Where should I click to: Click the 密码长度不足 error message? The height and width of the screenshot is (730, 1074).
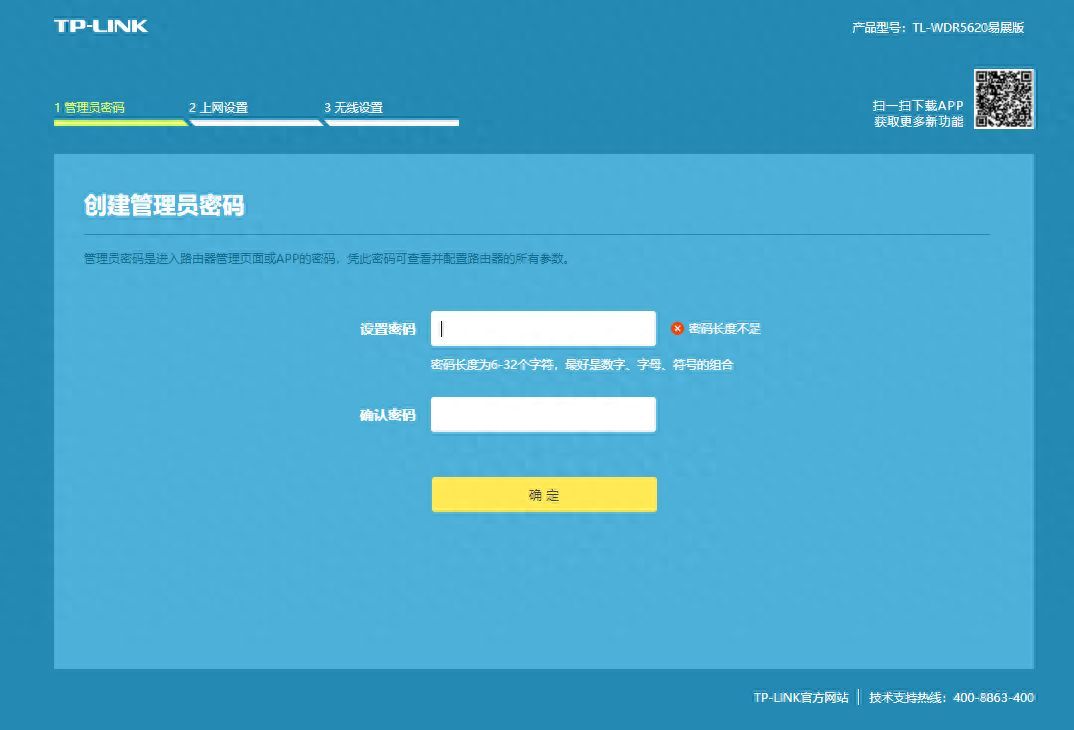pyautogui.click(x=723, y=327)
